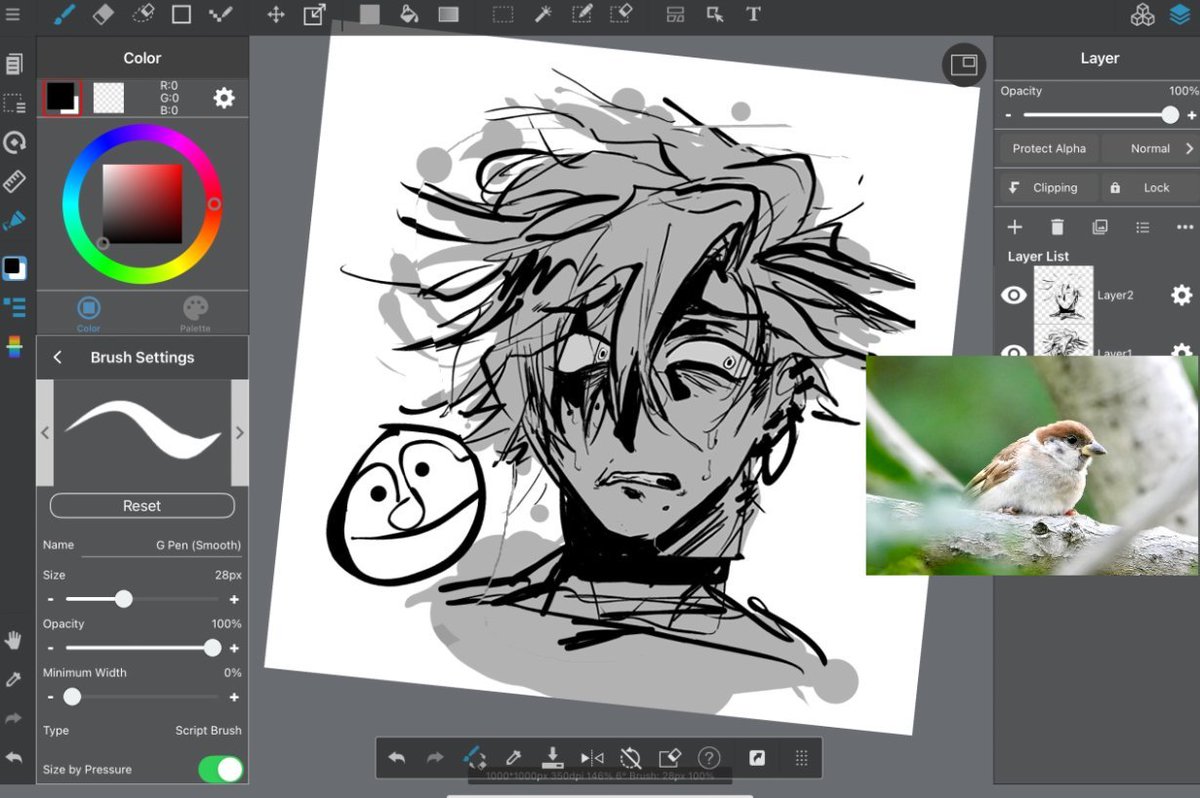
Task: Select the Magic Wand tool
Action: coord(543,15)
